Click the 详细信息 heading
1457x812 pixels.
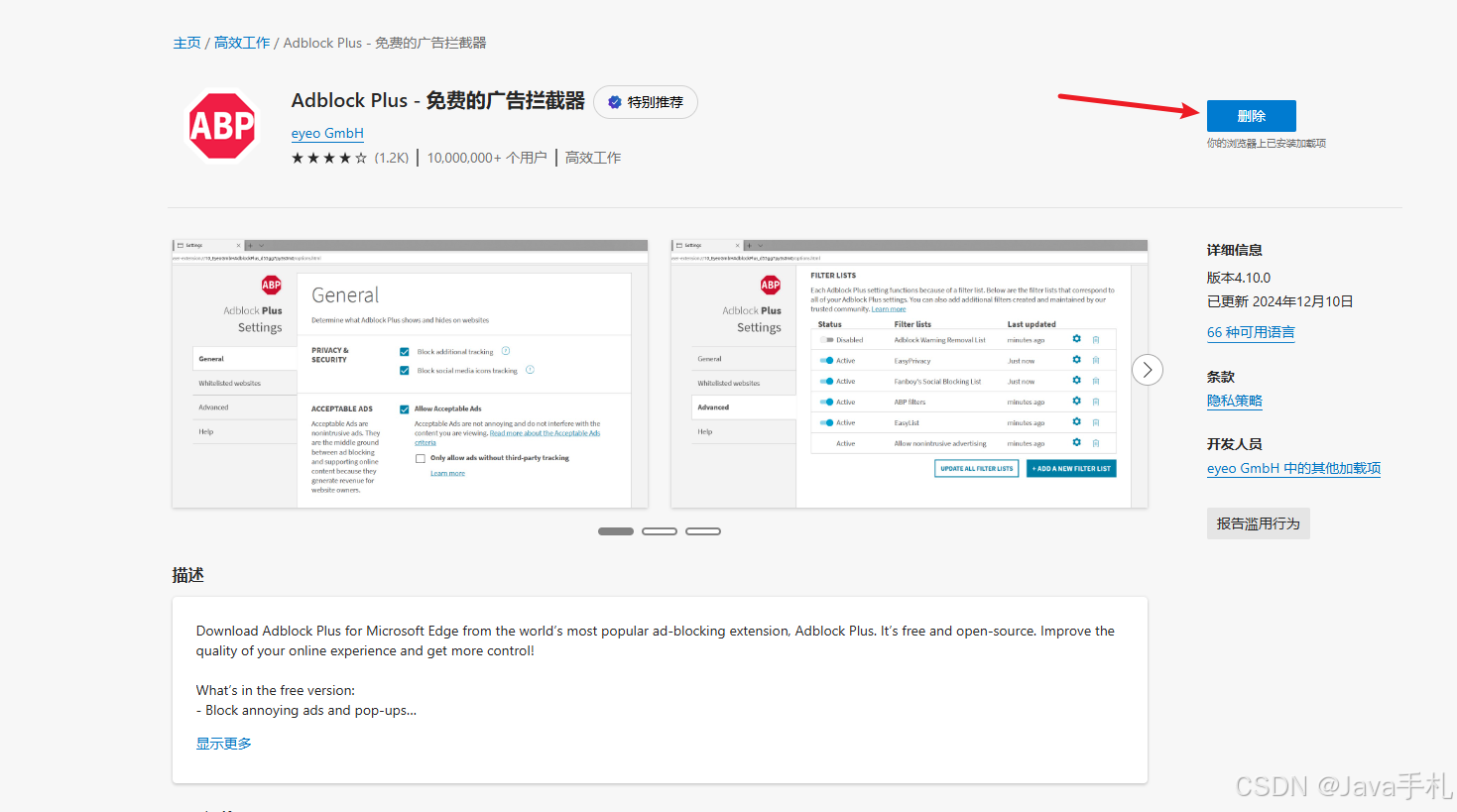1235,250
